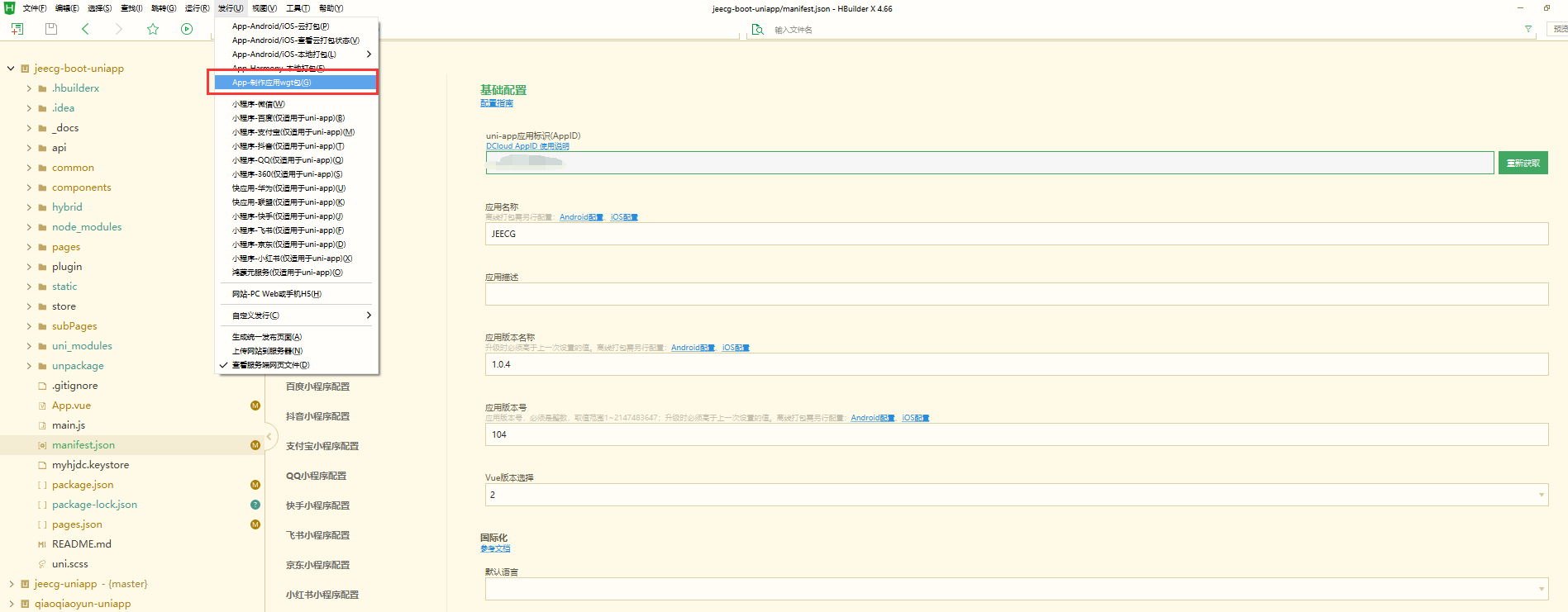Screen dimensions: 1568x612
Task: Open the Vue版本选择 dropdown
Action: (x=1016, y=495)
